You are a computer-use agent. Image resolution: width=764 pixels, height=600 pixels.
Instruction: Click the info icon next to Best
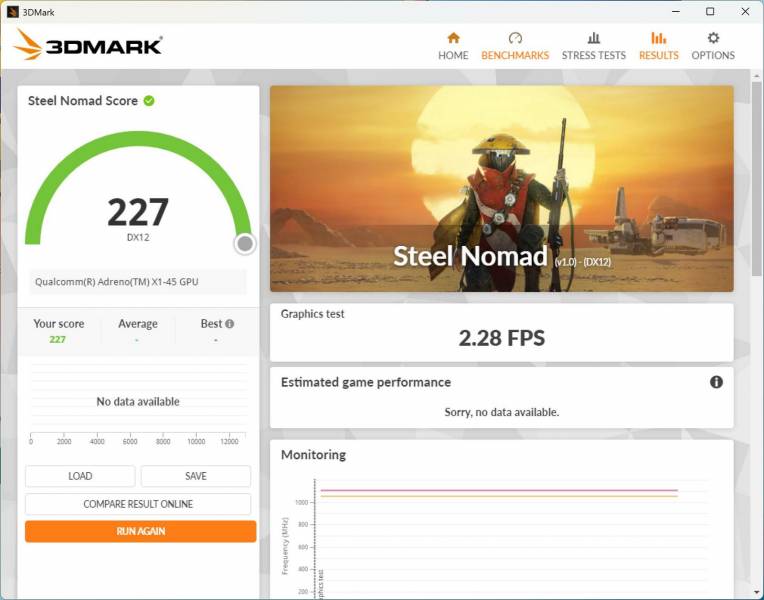[x=230, y=324]
